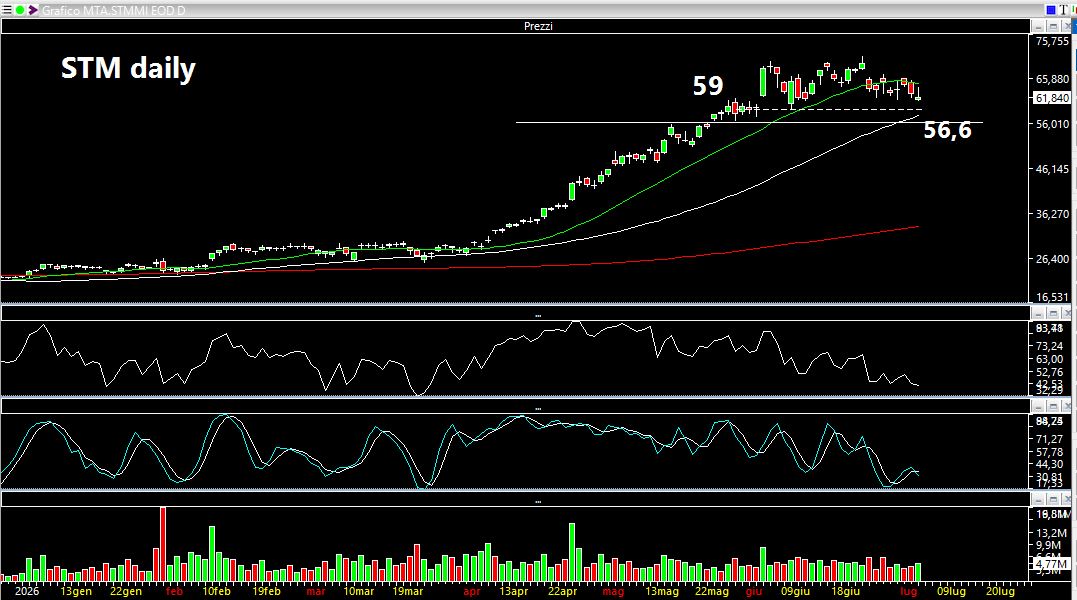
Task: Select the STM daily chart text annotation
Action: point(128,69)
